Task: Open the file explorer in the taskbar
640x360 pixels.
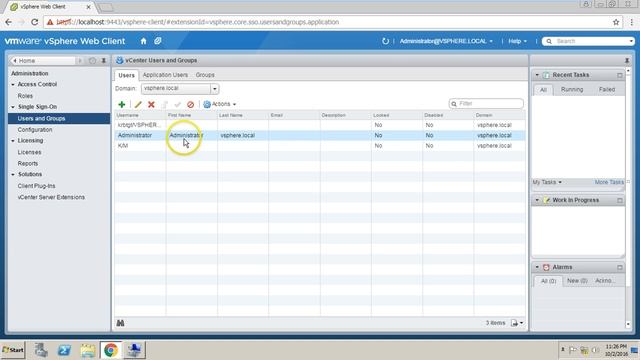Action: click(x=87, y=350)
